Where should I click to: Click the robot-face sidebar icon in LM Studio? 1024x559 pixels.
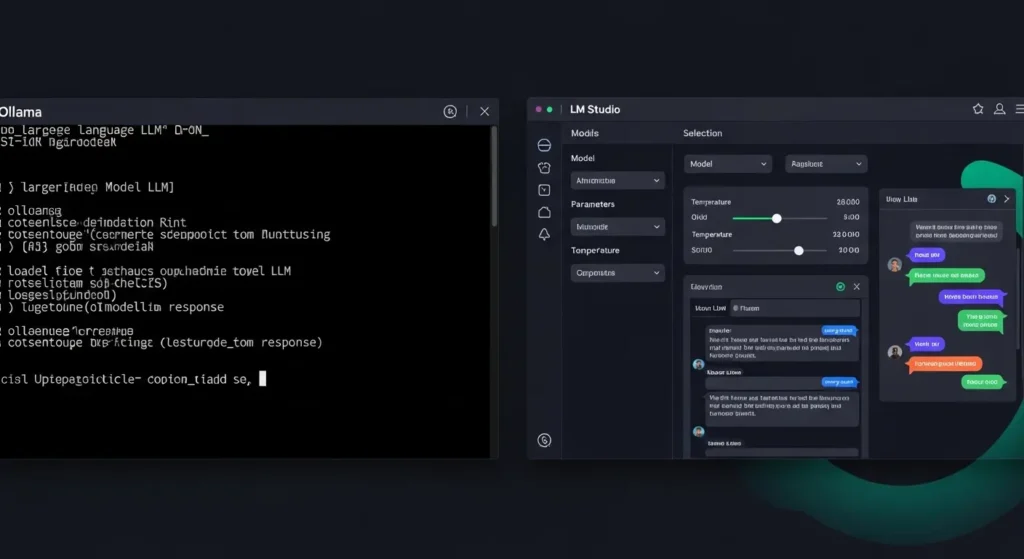pos(544,168)
